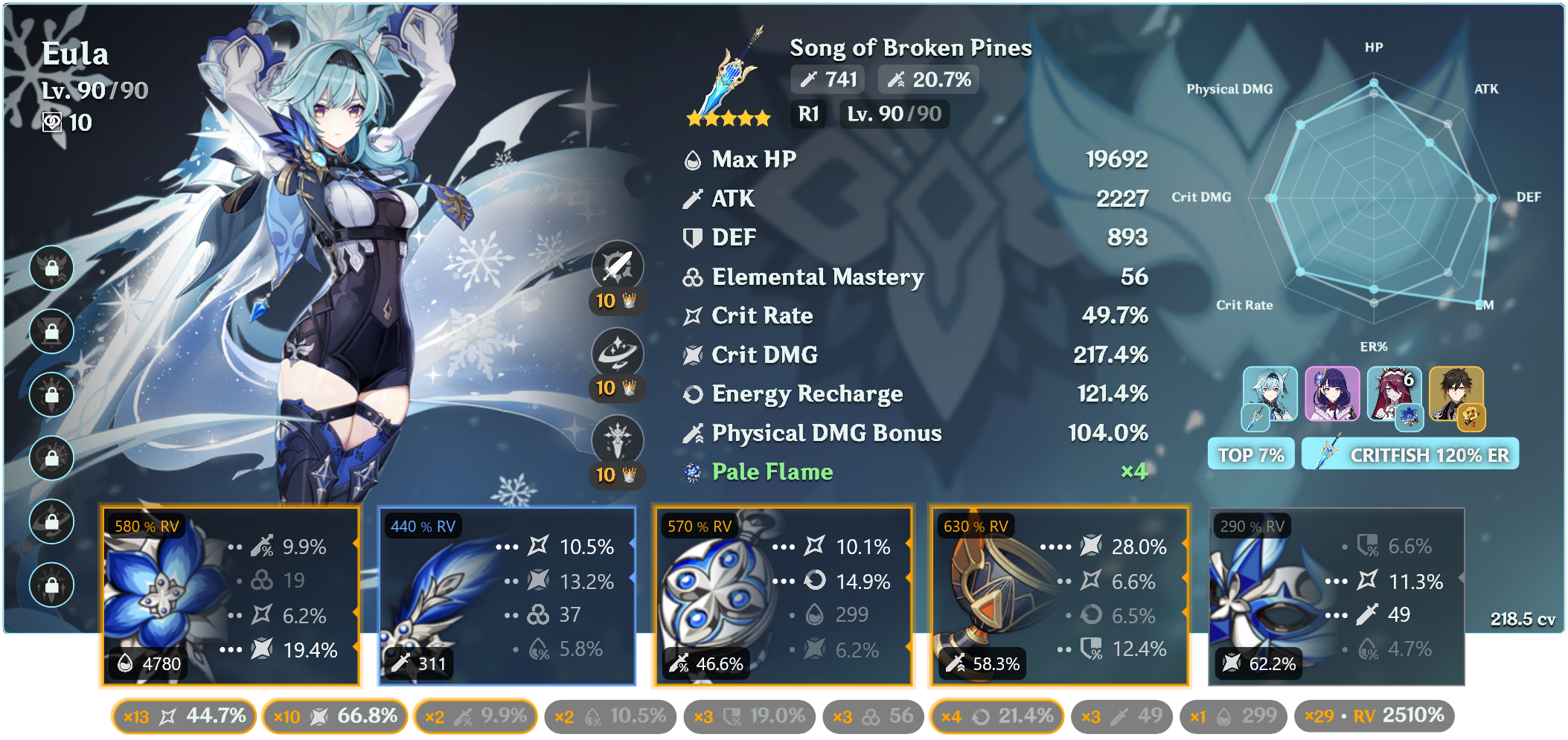Select the flower artifact with 4780 HP
Viewport: 1568px width, 740px height.
(231, 596)
